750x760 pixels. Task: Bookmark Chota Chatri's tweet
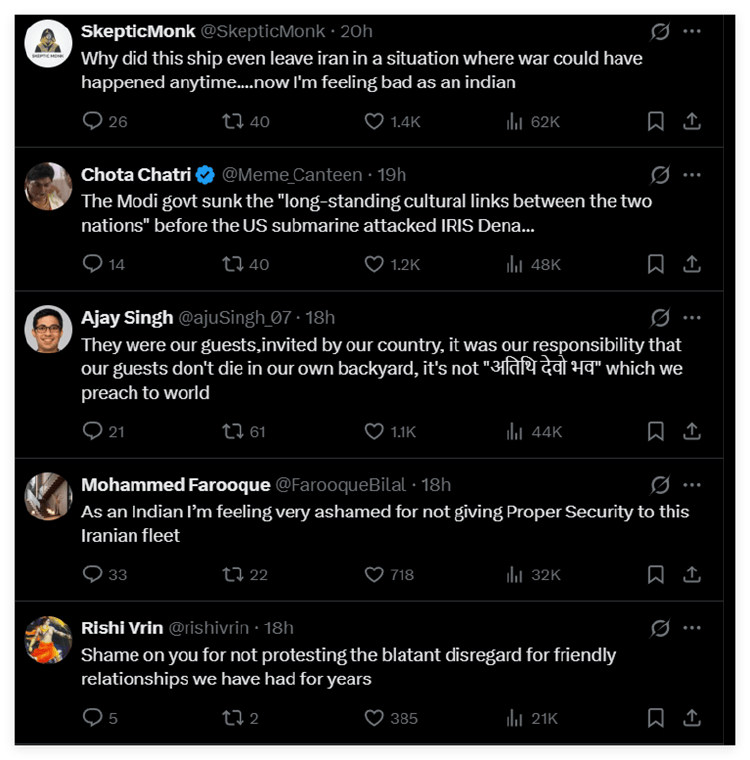[656, 264]
